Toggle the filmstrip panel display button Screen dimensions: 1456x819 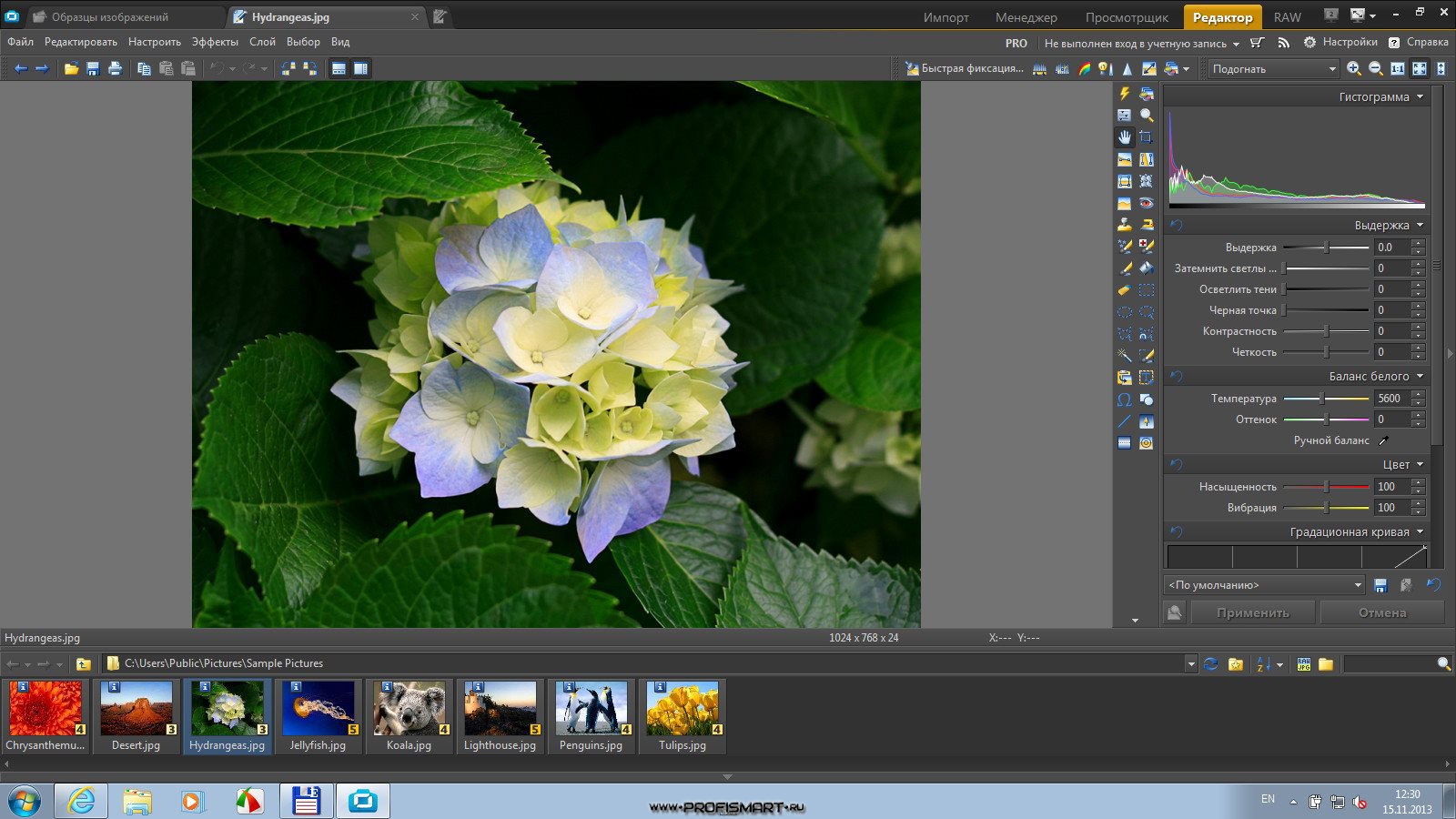tap(339, 68)
